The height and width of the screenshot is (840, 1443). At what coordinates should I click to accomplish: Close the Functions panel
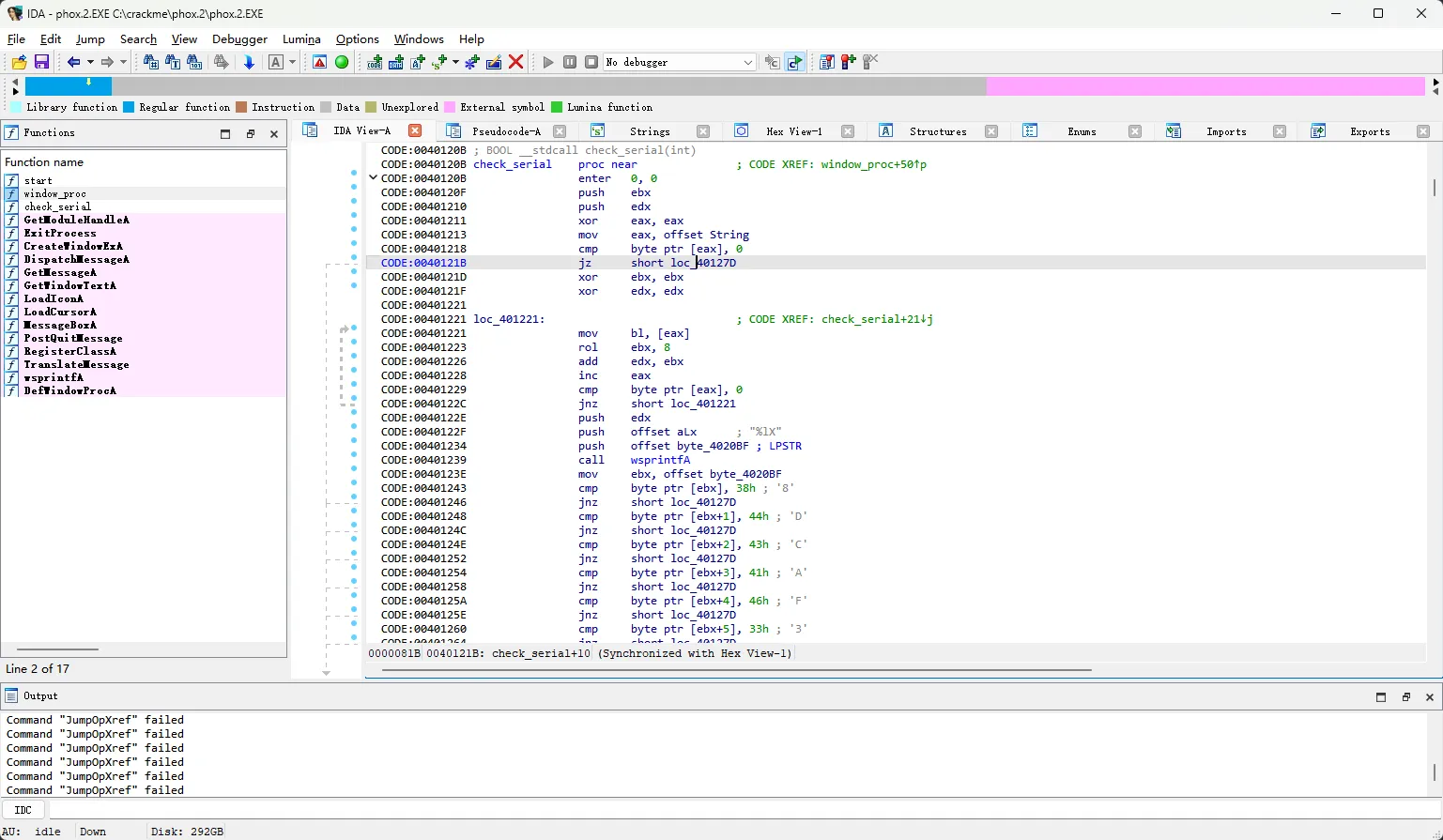pyautogui.click(x=274, y=134)
